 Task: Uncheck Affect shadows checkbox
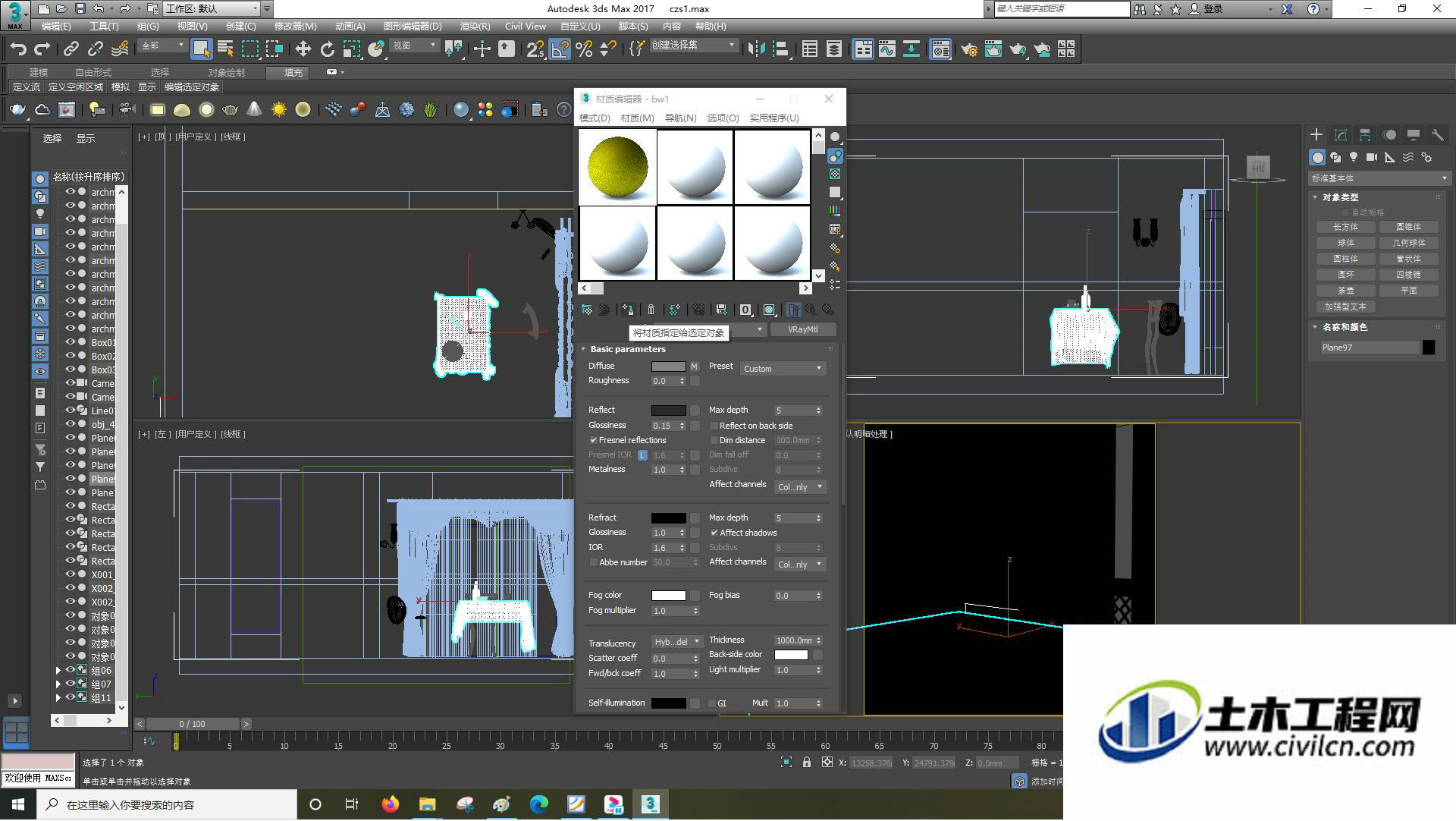point(714,533)
